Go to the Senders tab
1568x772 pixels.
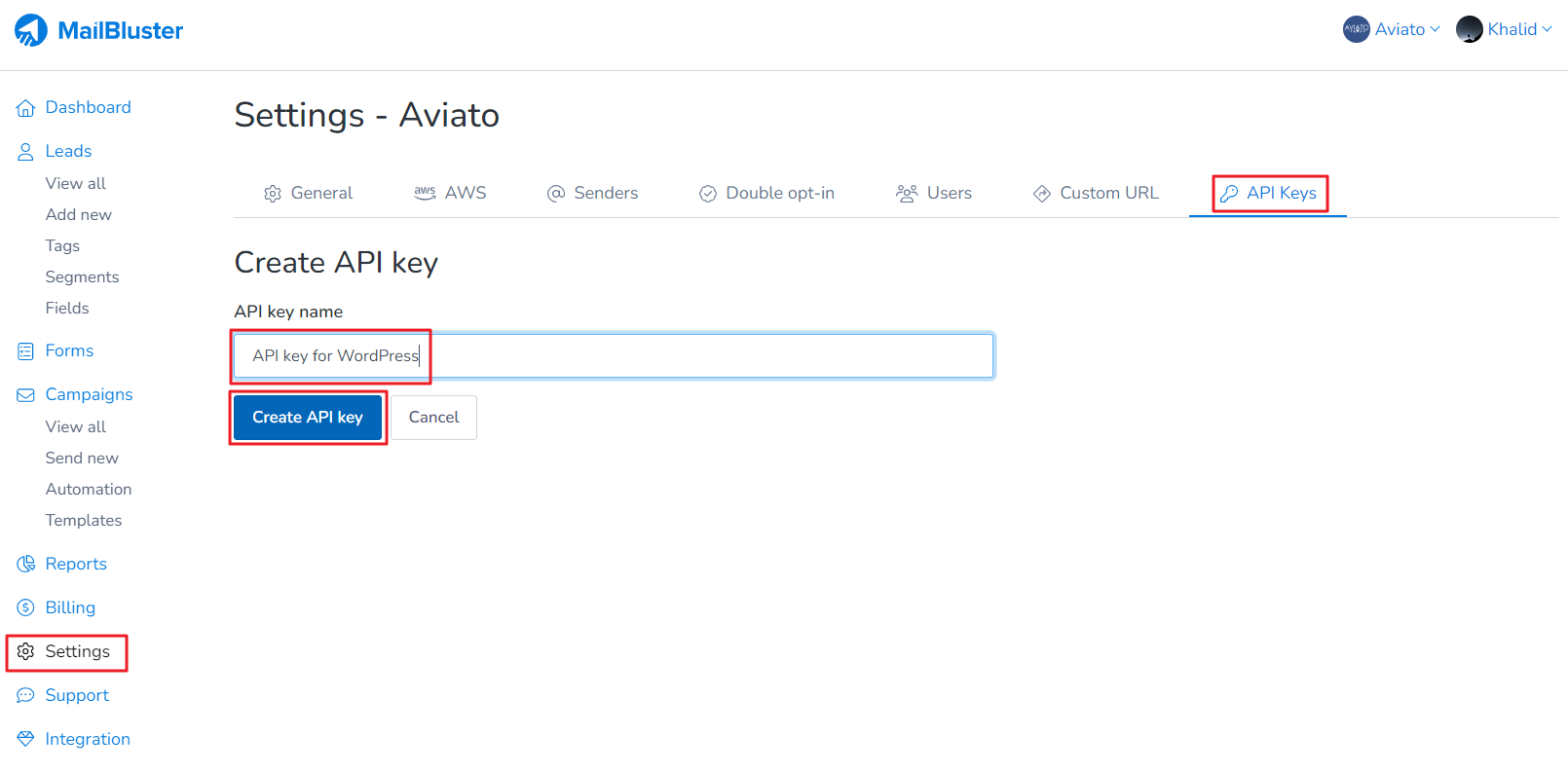592,193
